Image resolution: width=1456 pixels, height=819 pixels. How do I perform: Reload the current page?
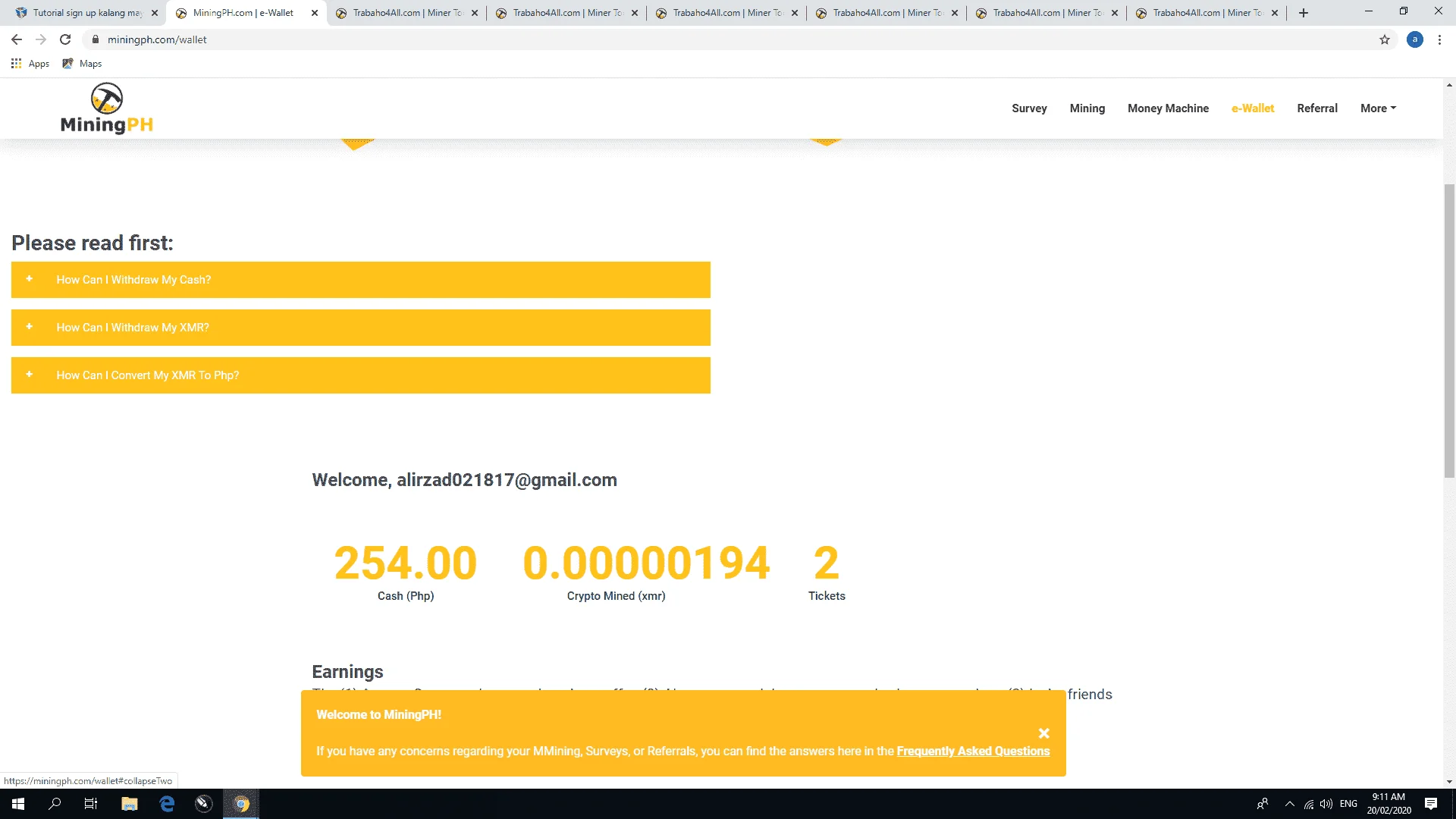[65, 39]
